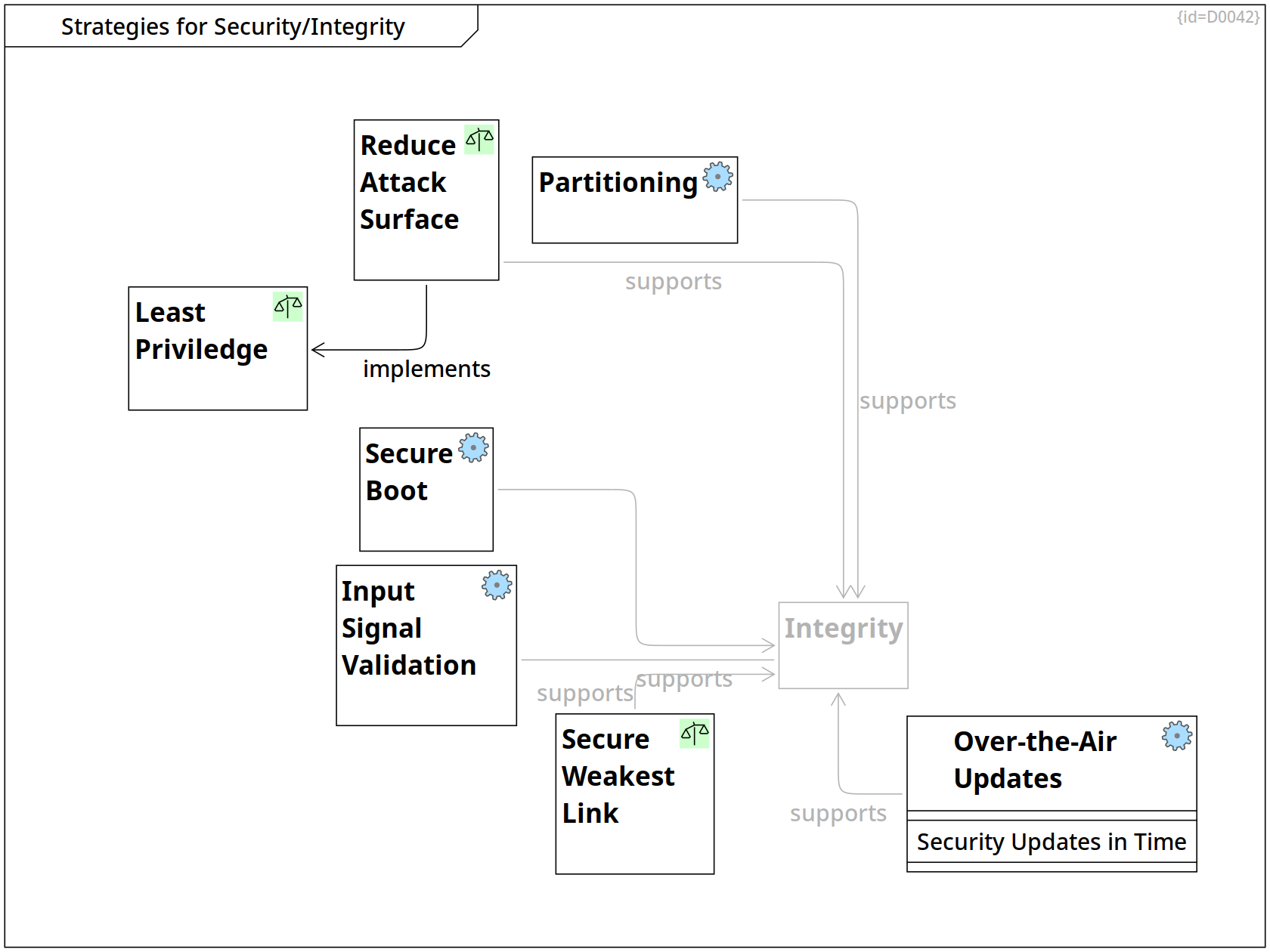1270x952 pixels.
Task: Click scales icon on Secure Weakest Link
Action: [695, 733]
